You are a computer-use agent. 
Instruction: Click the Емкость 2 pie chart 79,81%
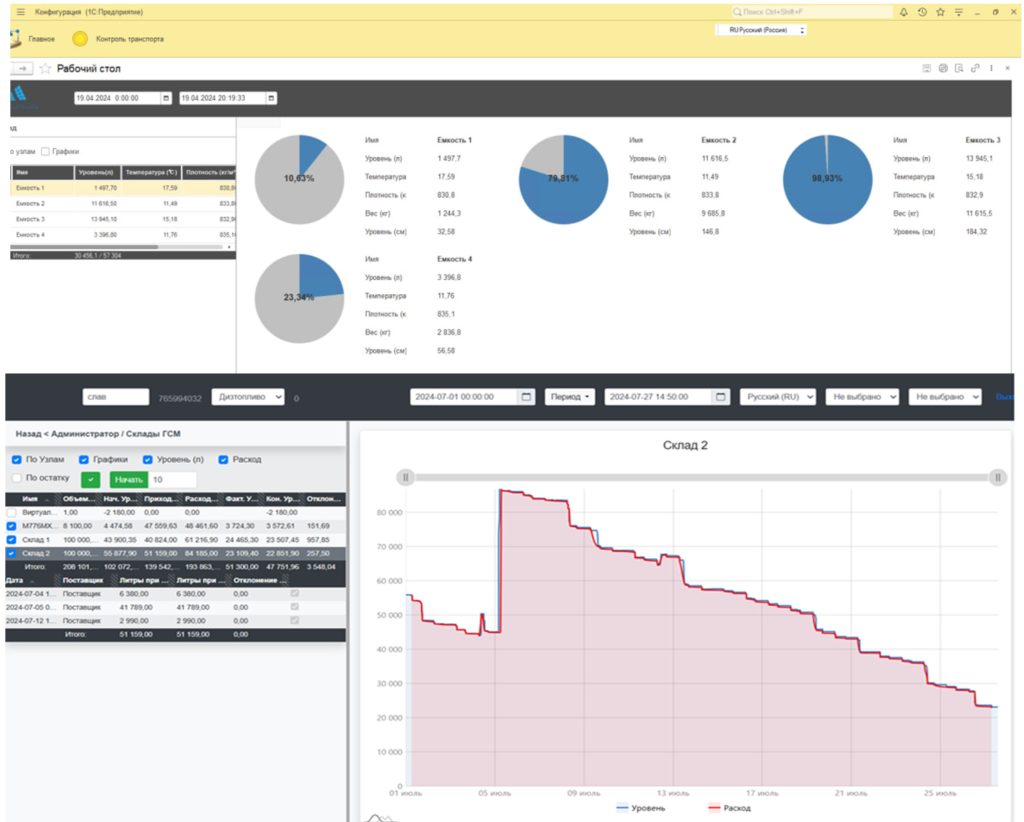point(564,179)
